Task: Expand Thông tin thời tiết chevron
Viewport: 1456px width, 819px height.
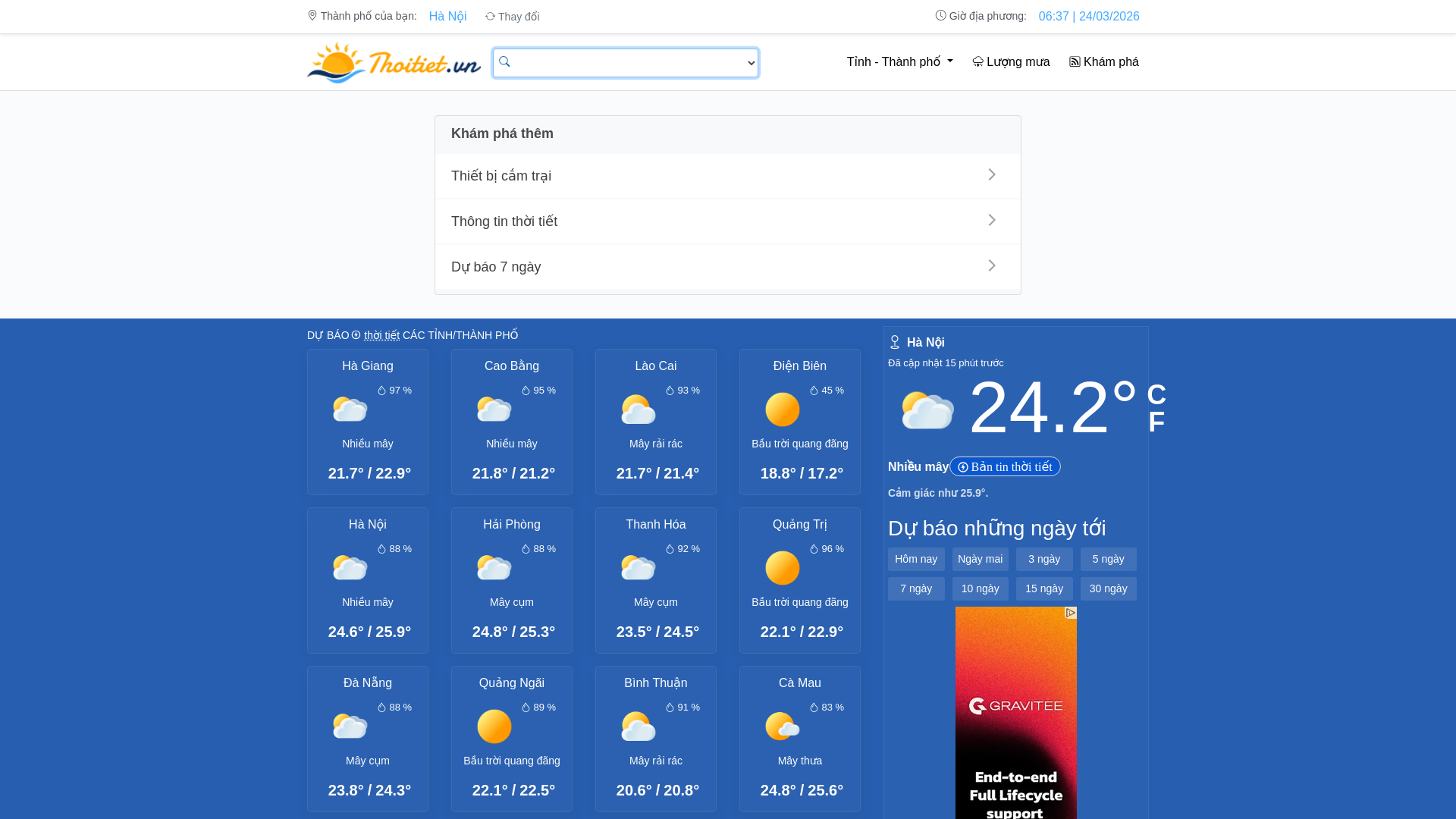Action: pyautogui.click(x=992, y=220)
